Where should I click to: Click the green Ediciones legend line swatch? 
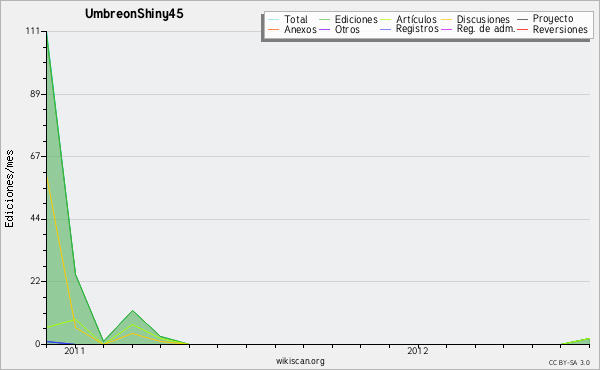[x=324, y=20]
